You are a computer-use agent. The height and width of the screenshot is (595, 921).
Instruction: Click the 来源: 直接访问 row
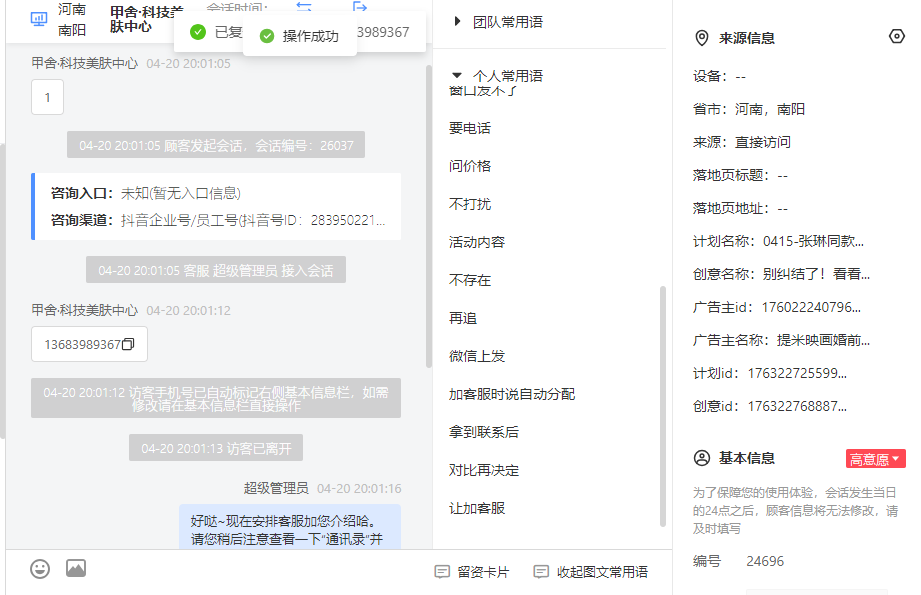coord(742,142)
